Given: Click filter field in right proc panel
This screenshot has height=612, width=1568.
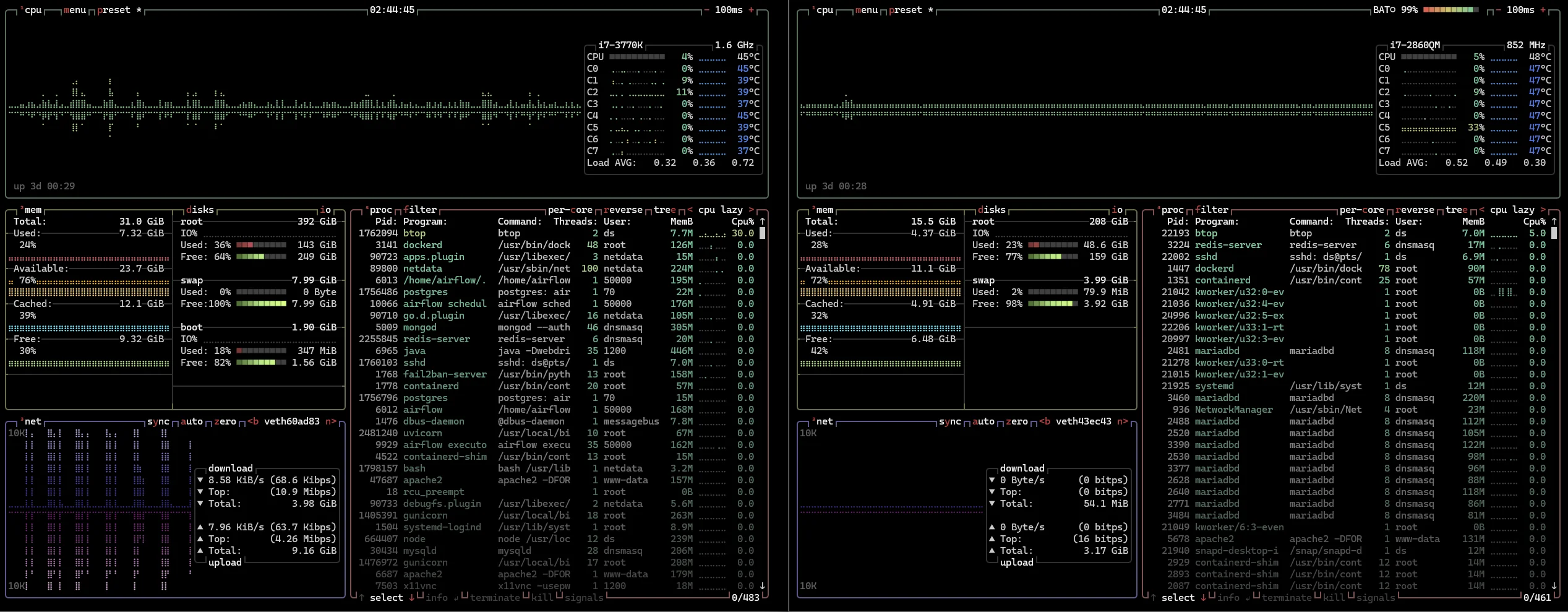Looking at the screenshot, I should click(1212, 210).
